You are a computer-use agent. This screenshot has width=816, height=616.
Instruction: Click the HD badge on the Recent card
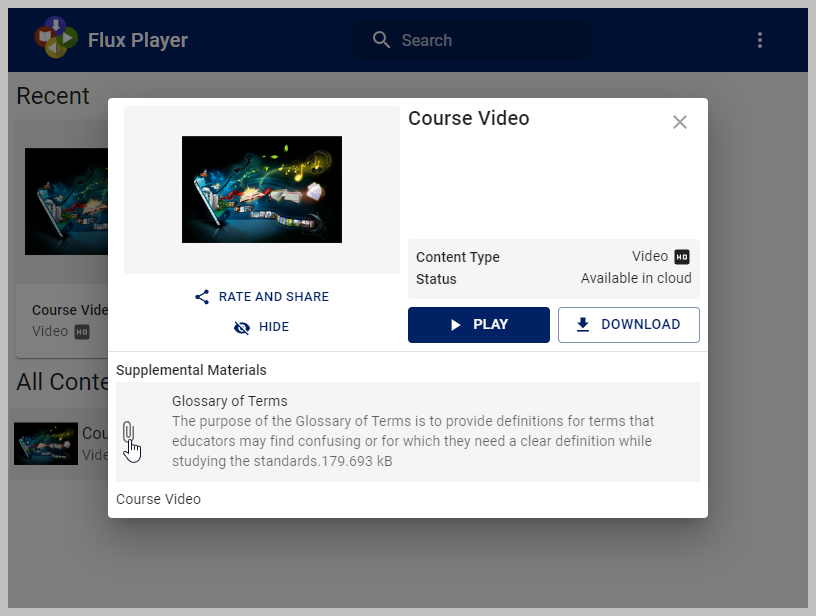(82, 332)
